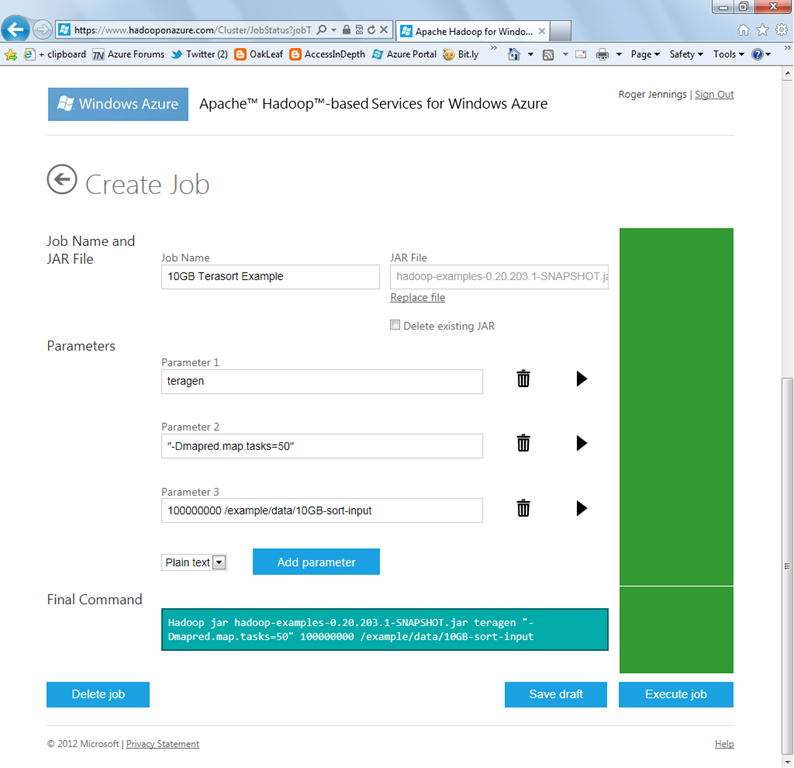Click the Add parameter button
Screen dimensions: 794x768
coord(316,562)
